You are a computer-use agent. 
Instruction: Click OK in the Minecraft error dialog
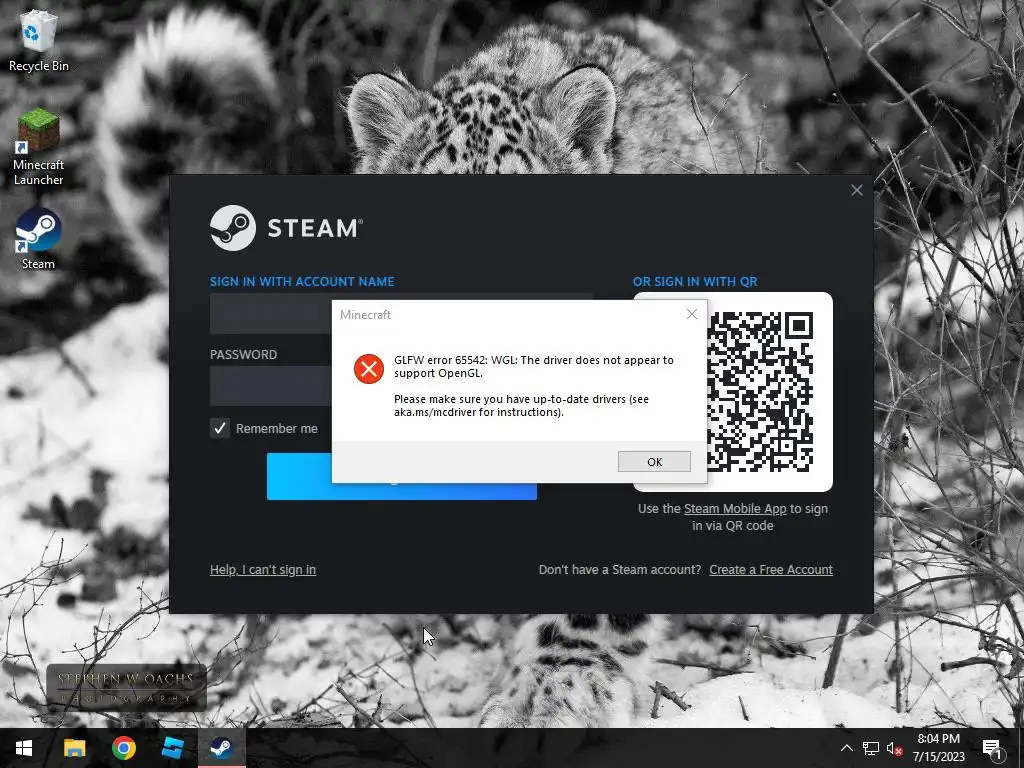[654, 462]
